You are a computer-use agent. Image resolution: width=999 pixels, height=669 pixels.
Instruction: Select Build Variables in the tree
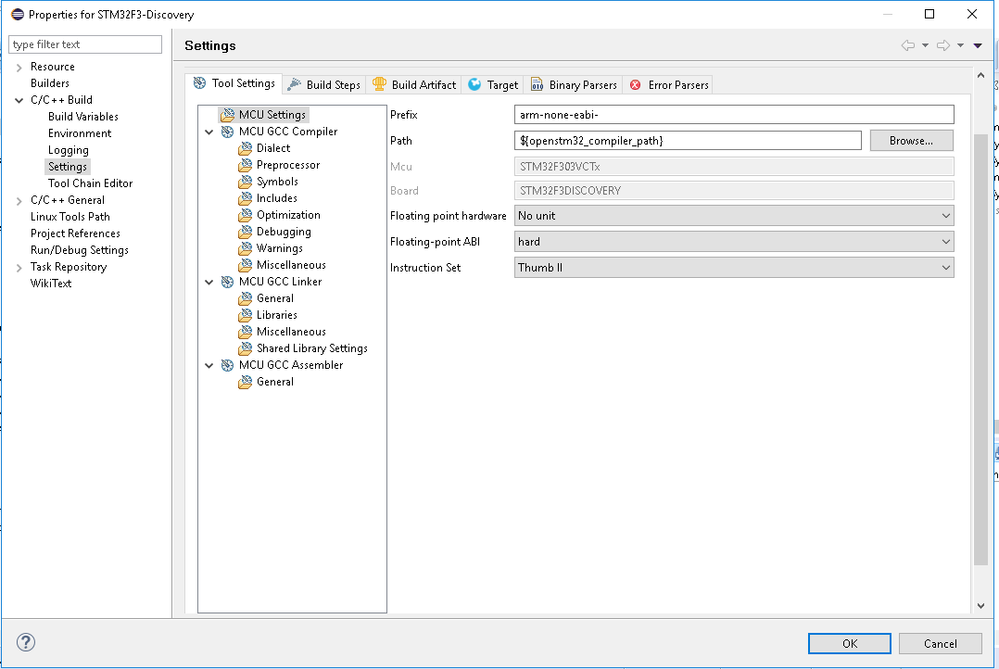click(x=83, y=117)
